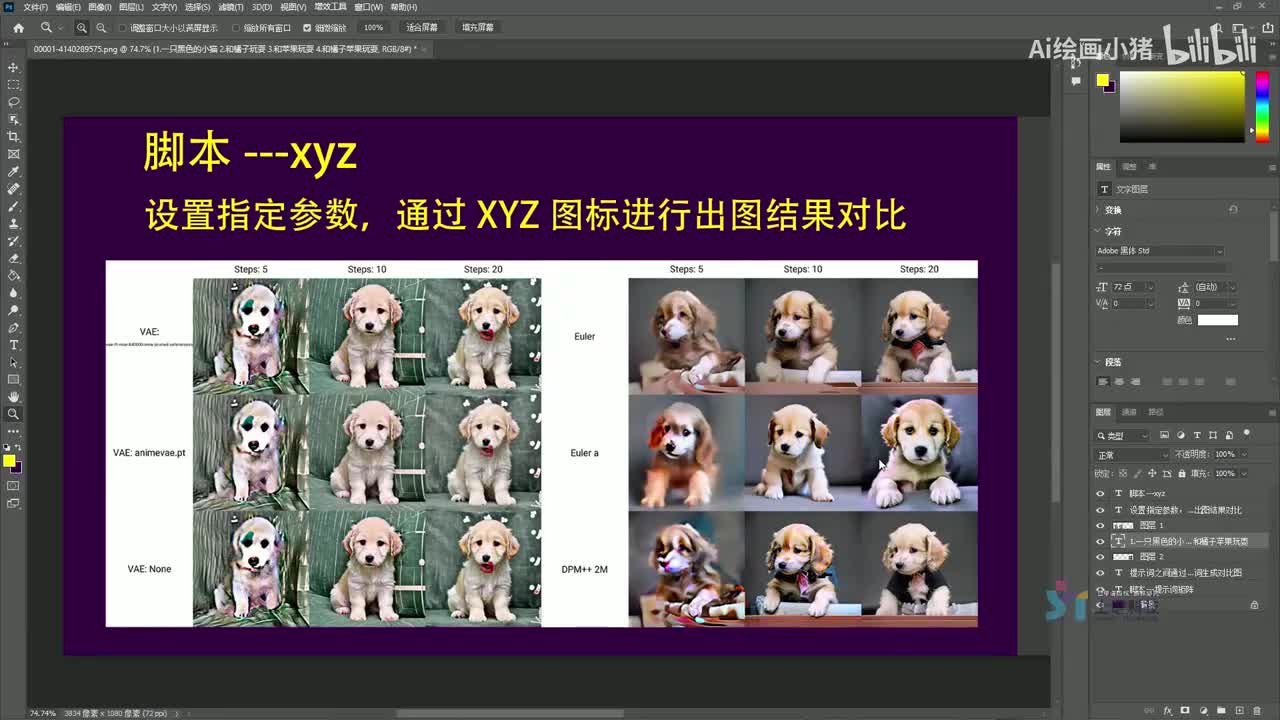Select the Lasso tool

click(x=14, y=102)
